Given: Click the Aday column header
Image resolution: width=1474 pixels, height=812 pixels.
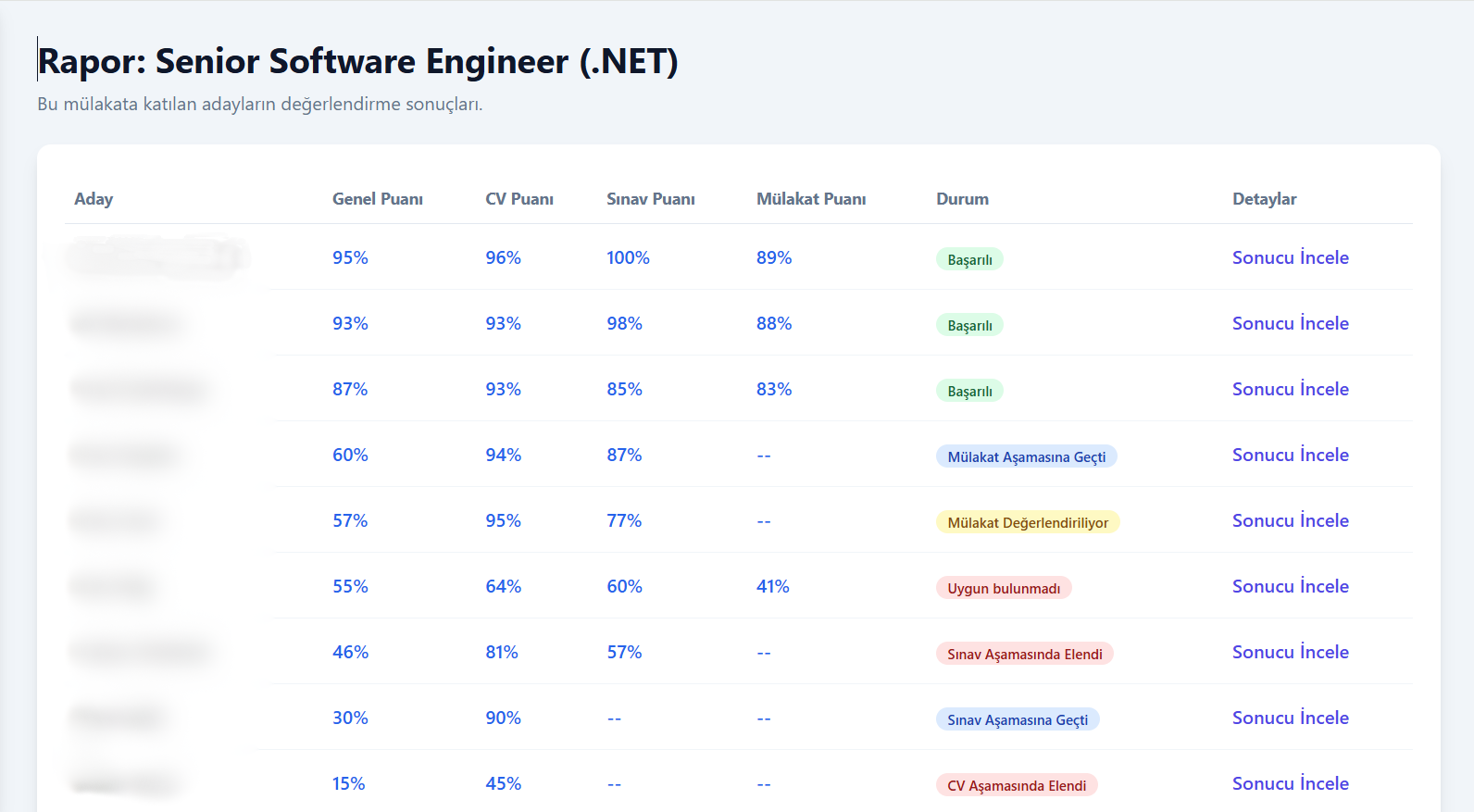Looking at the screenshot, I should coord(94,199).
